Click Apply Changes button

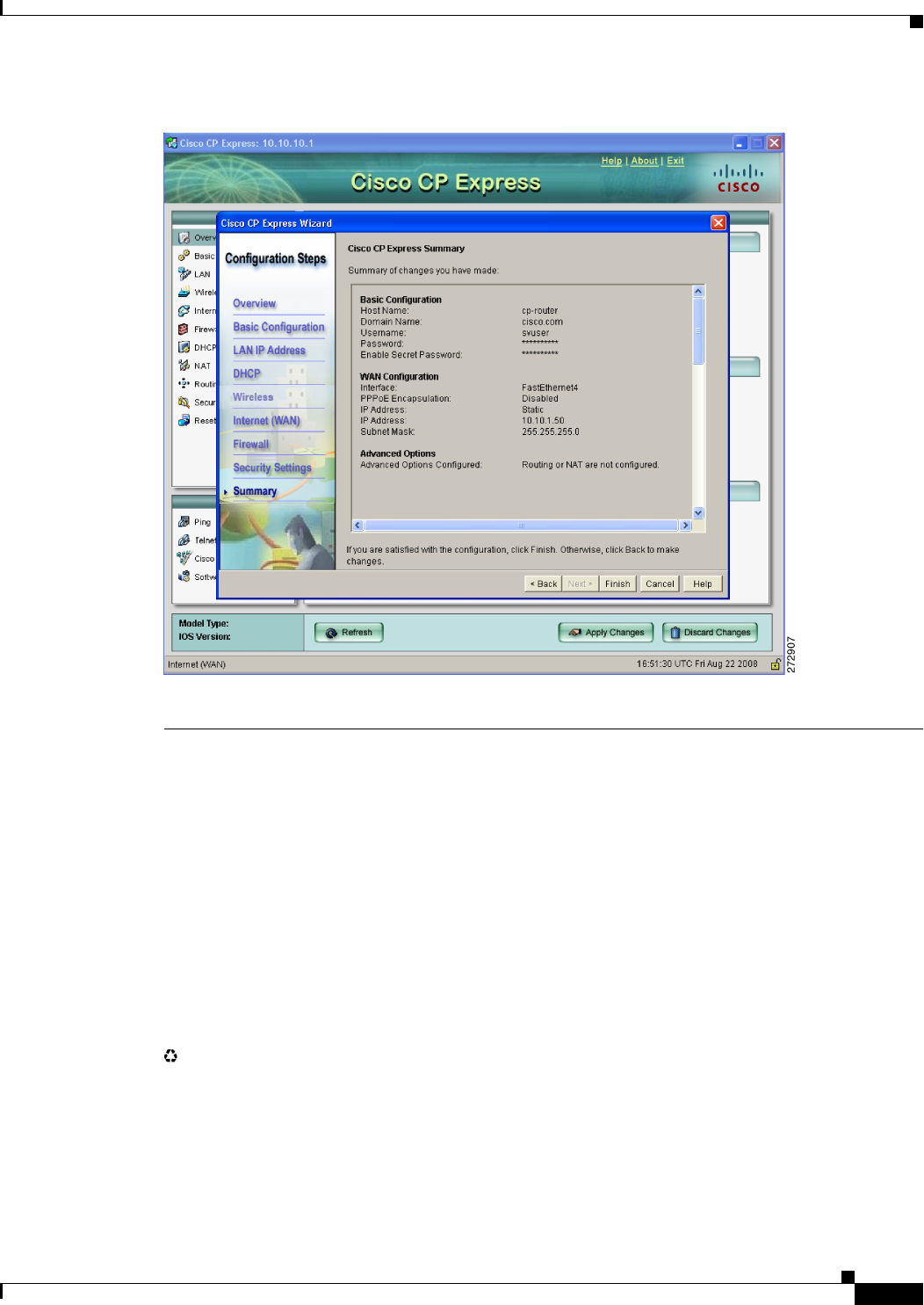point(606,633)
